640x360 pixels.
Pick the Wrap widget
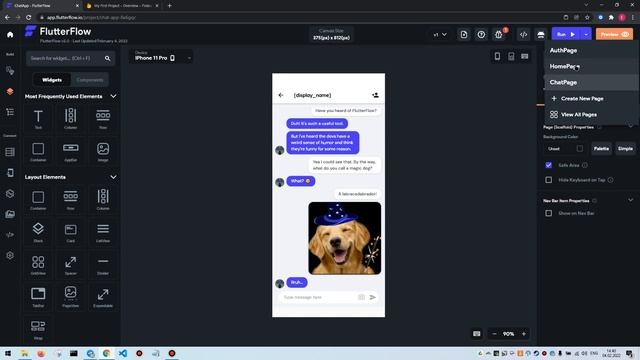[x=38, y=329]
